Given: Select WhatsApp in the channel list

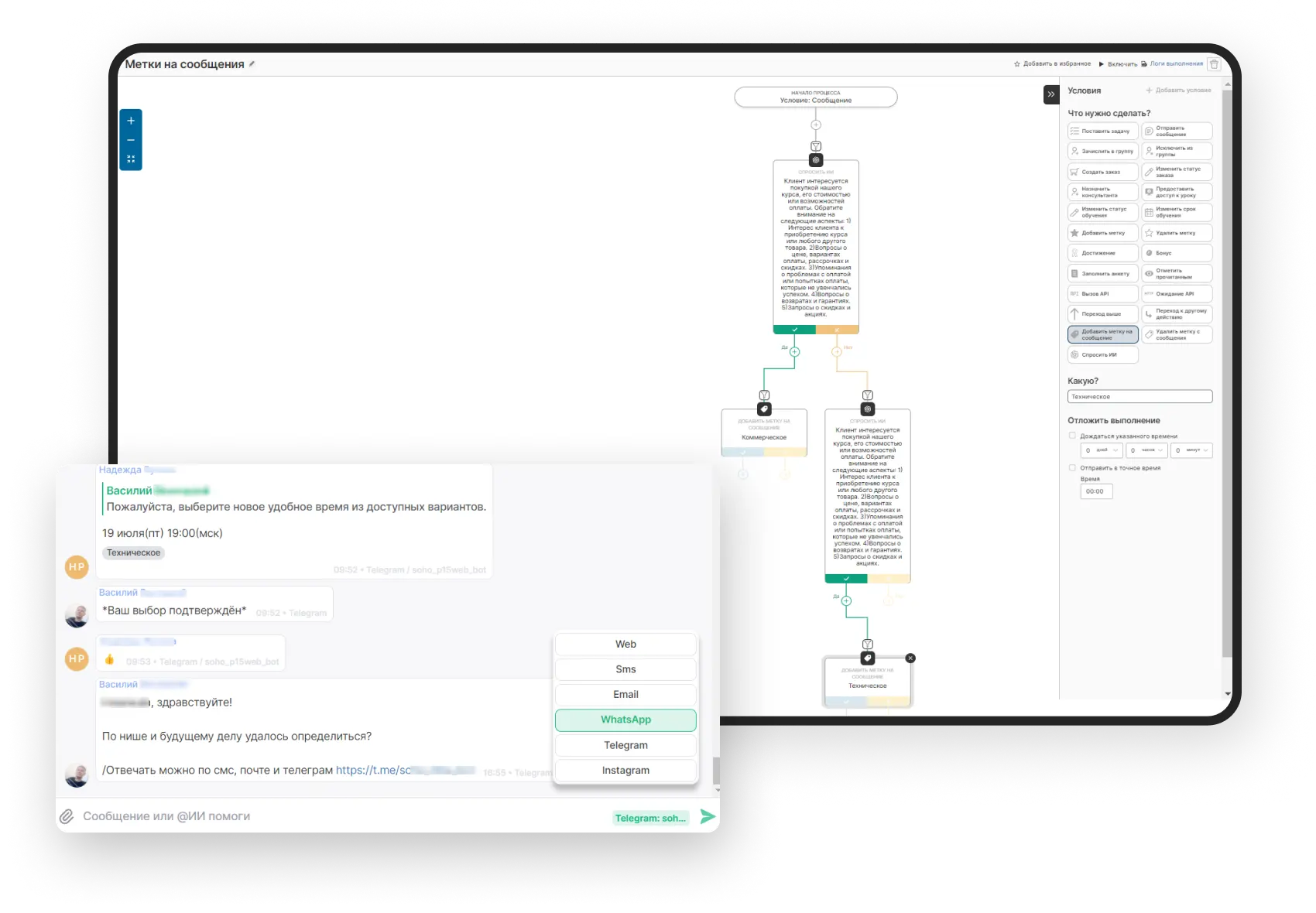Looking at the screenshot, I should click(625, 720).
